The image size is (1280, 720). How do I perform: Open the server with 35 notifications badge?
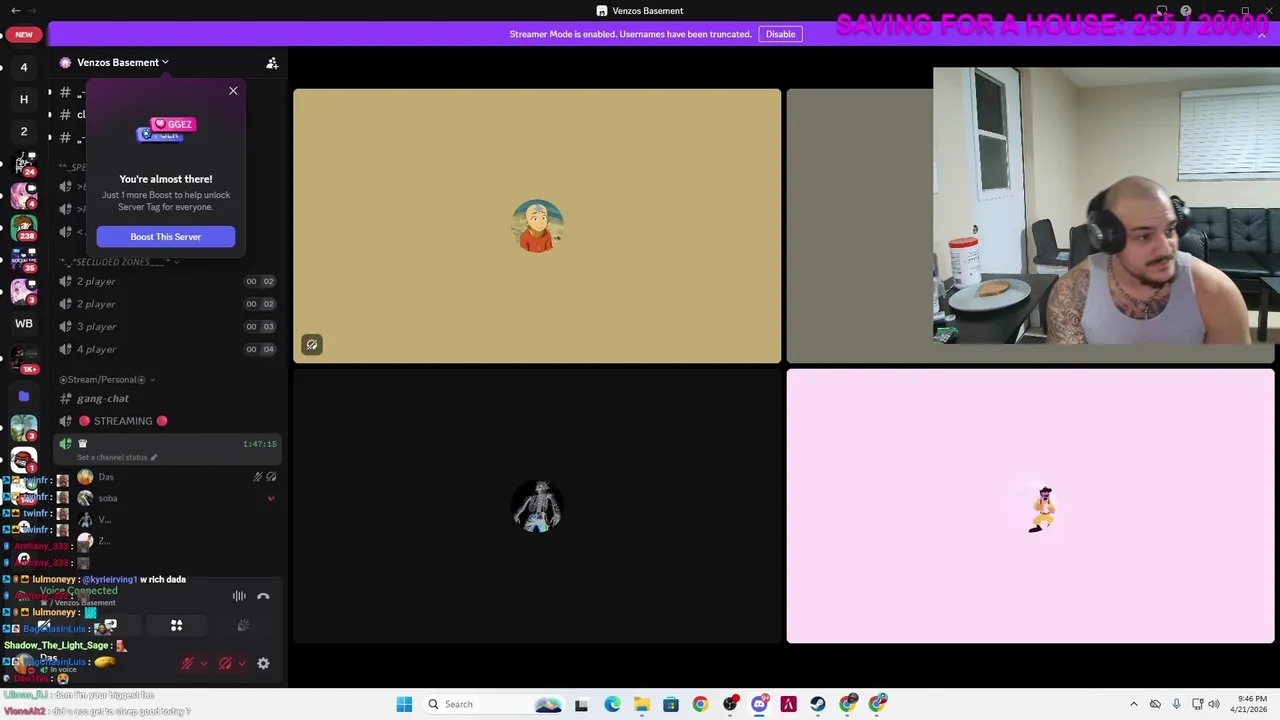coord(24,259)
